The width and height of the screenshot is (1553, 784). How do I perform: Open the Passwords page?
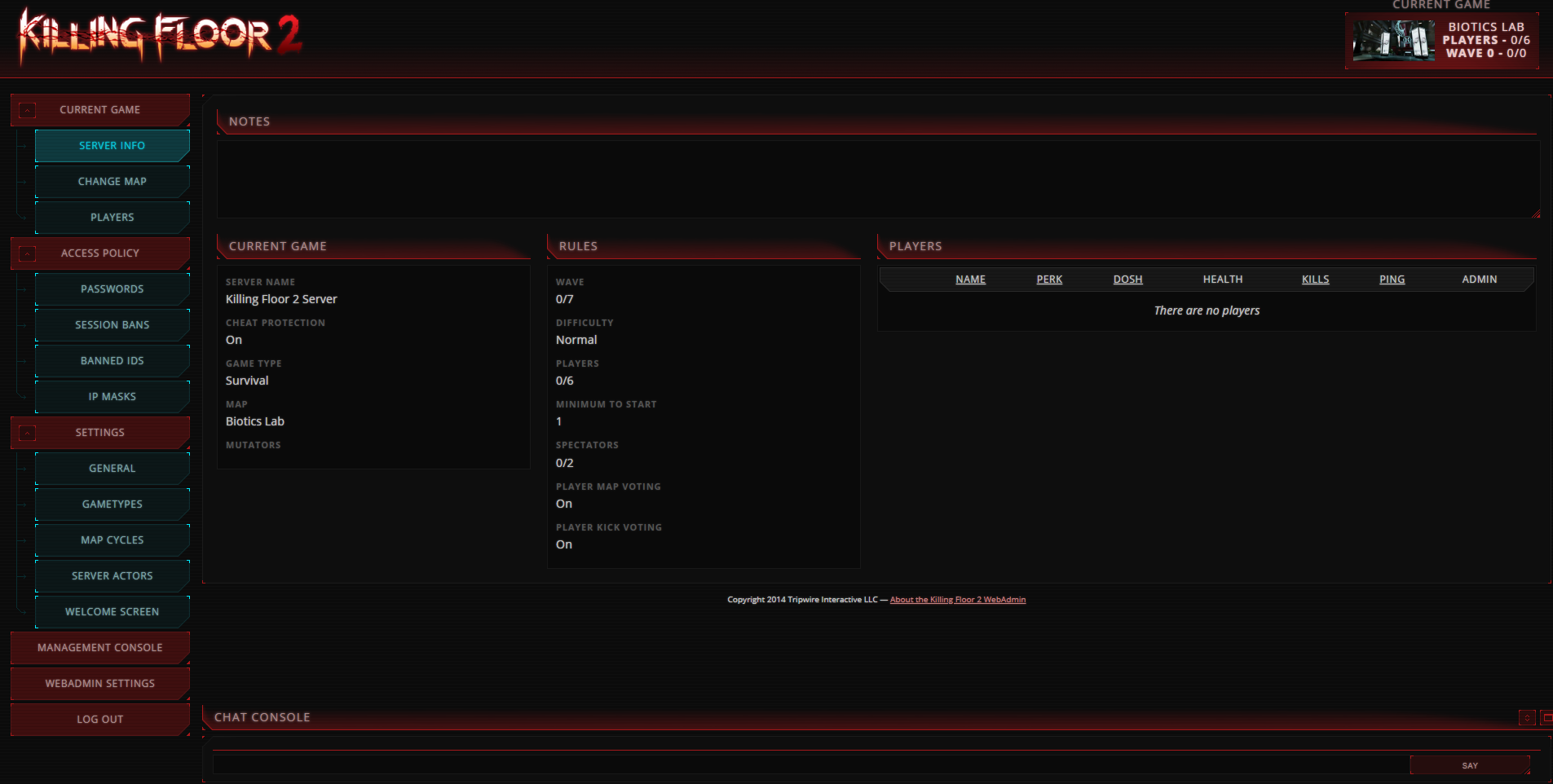[113, 289]
